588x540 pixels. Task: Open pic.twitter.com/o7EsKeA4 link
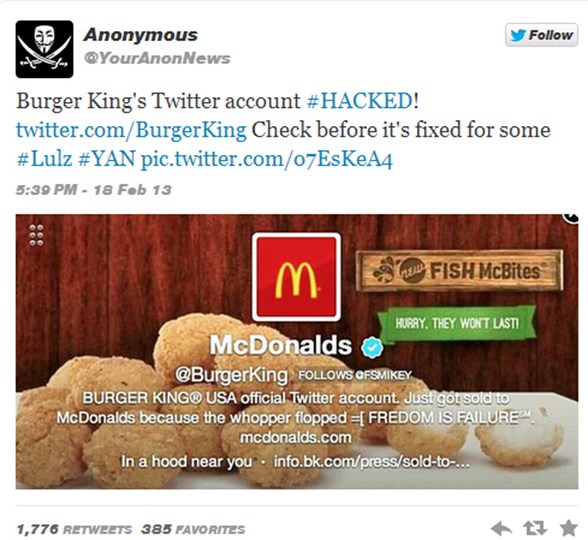coord(267,159)
